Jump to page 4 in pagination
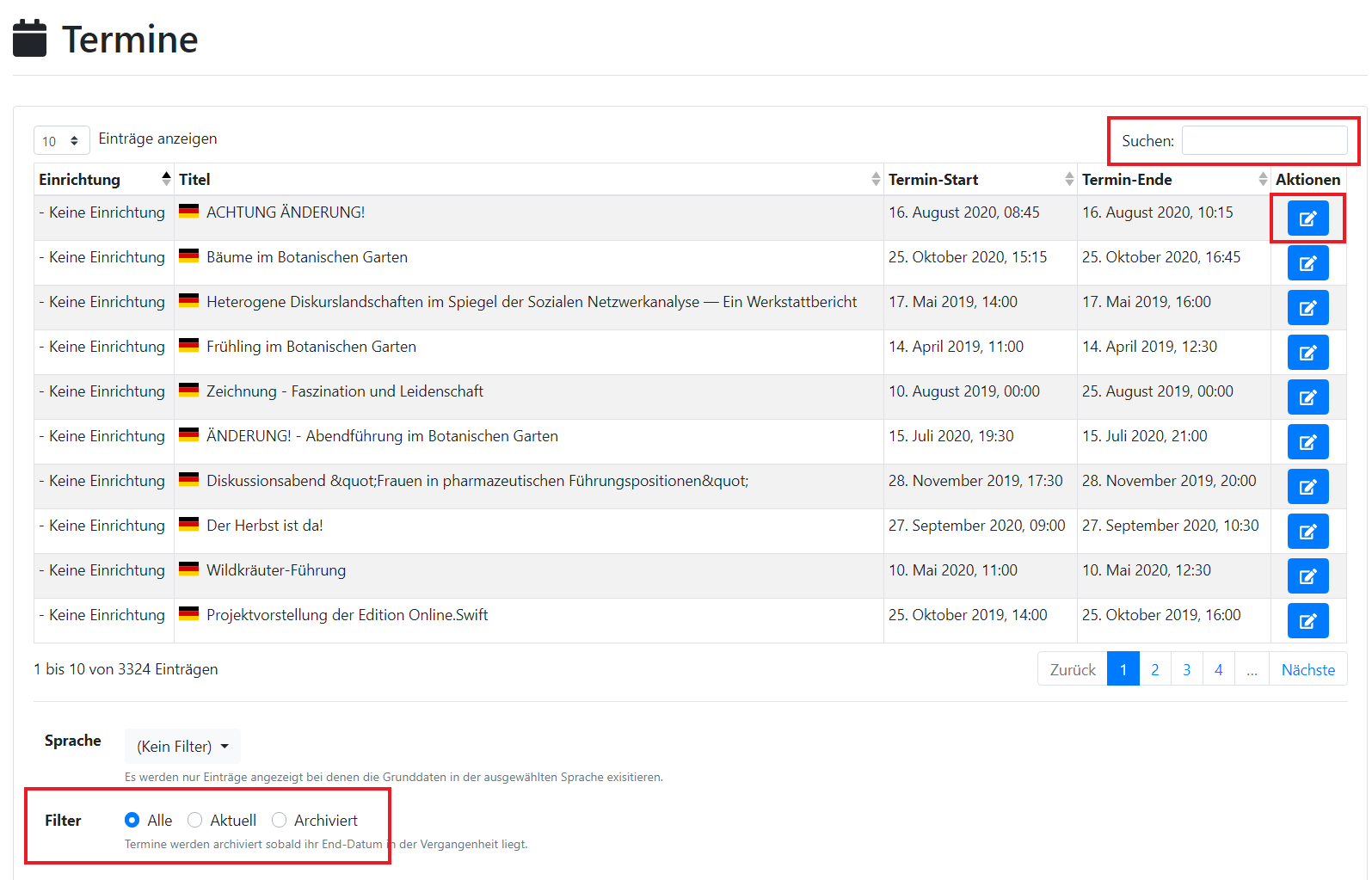This screenshot has width=1372, height=880. pyautogui.click(x=1218, y=669)
